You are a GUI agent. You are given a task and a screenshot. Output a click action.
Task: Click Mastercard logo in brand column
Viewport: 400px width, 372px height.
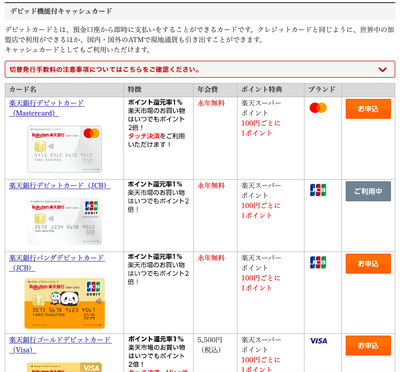pos(318,108)
